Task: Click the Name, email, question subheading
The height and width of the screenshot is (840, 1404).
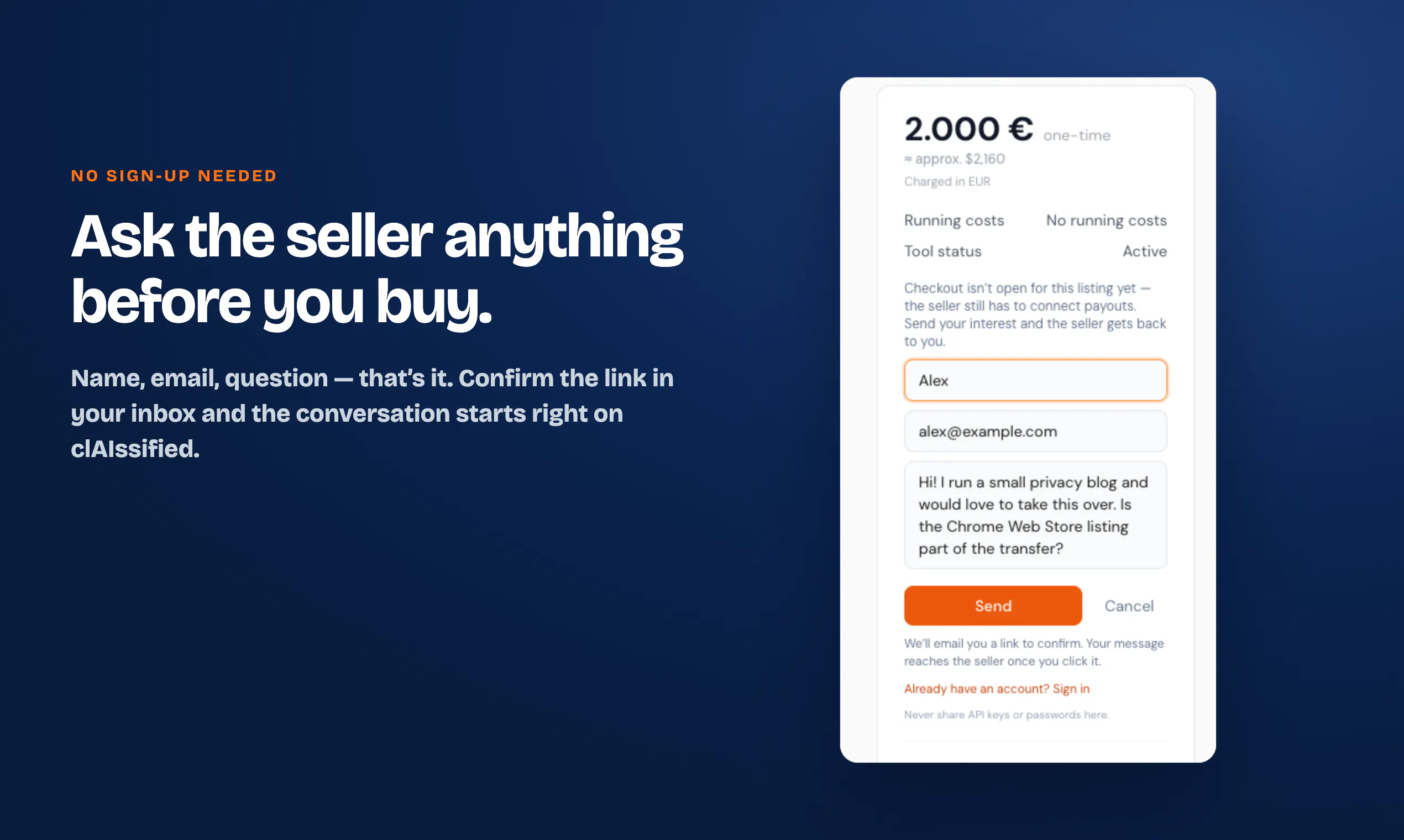Action: (373, 413)
